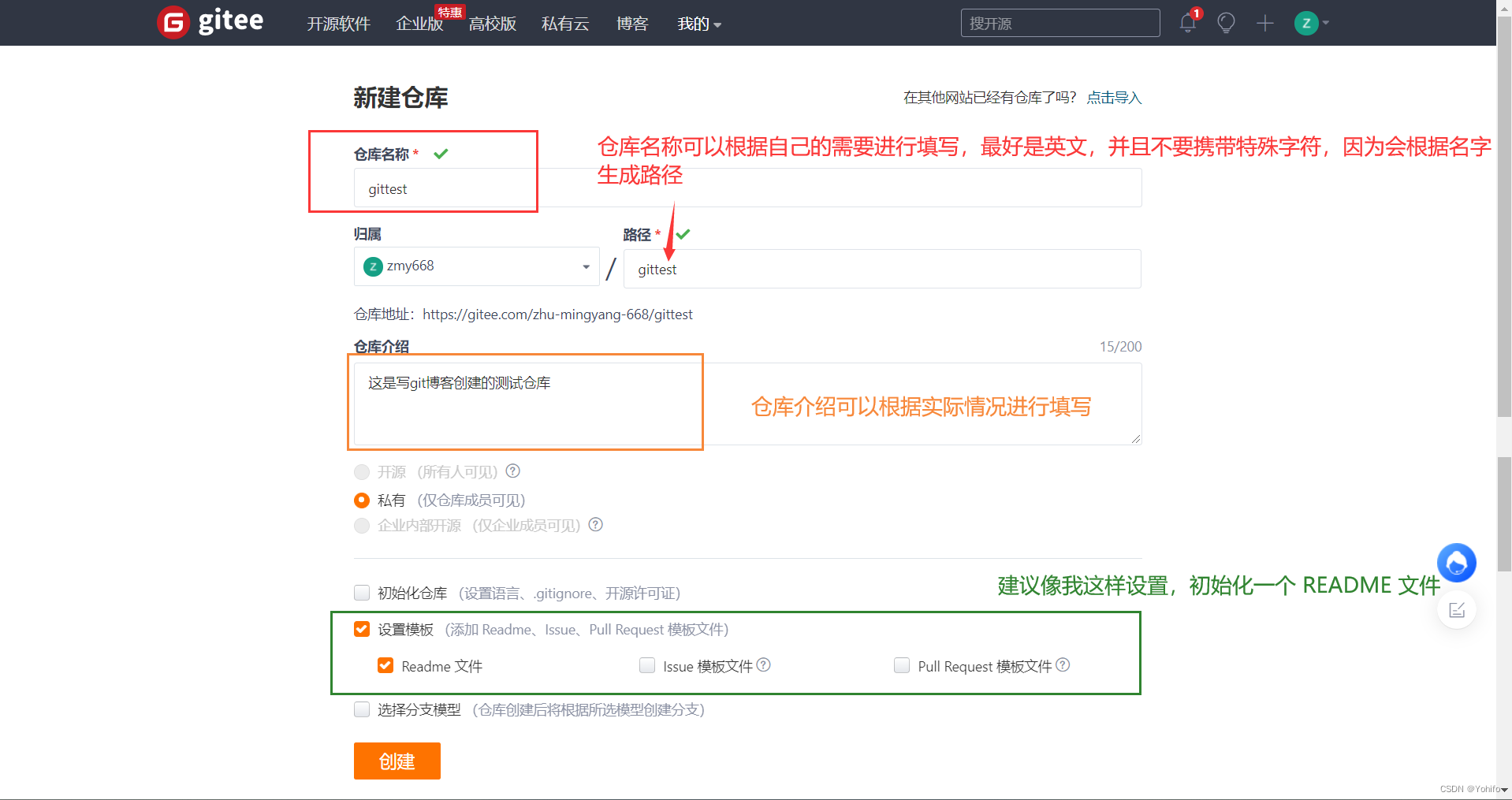Viewport: 1512px width, 800px height.
Task: Click the 新建仓库 heading
Action: coord(400,98)
